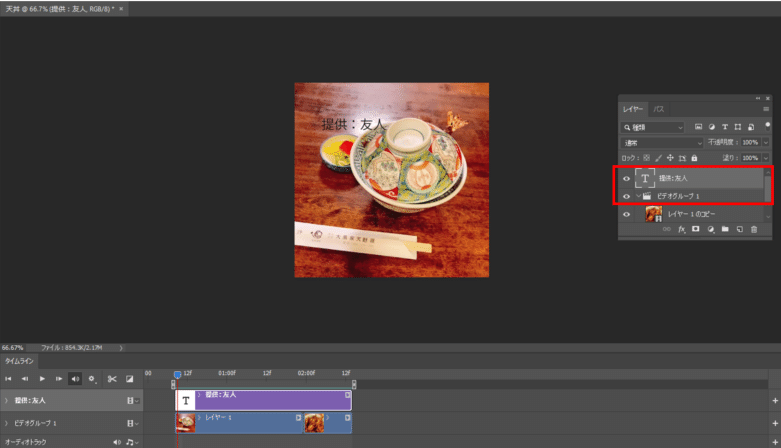Switch to the レイヤー tab
Screen dimensions: 781x448
633,109
